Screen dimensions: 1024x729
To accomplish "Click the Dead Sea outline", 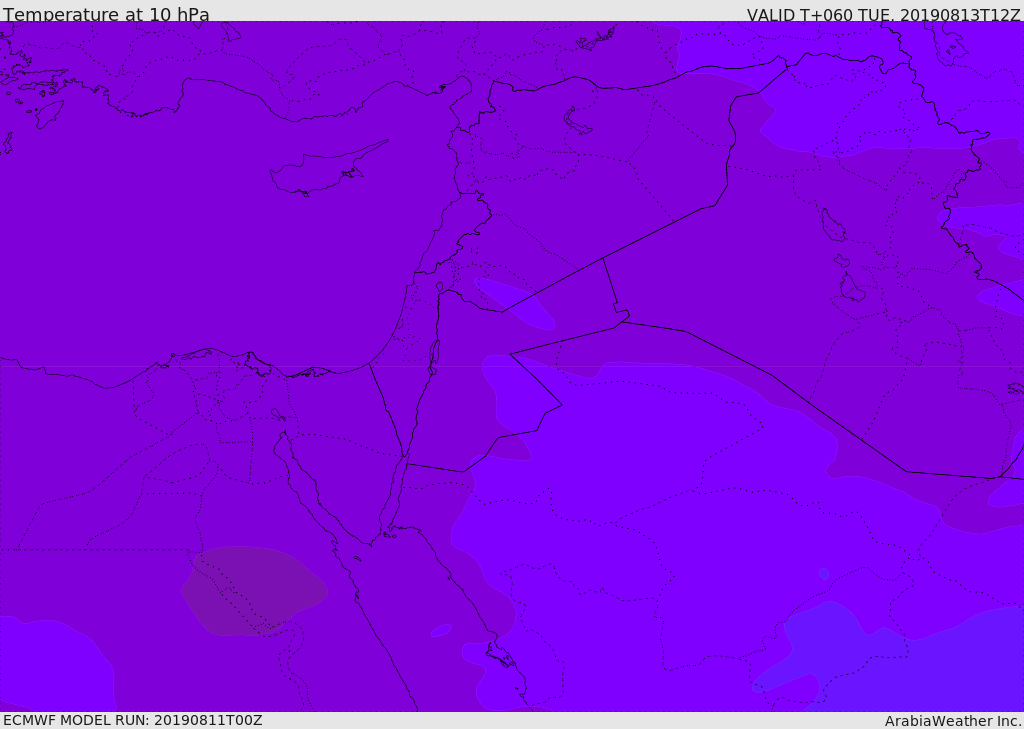I will tap(434, 353).
